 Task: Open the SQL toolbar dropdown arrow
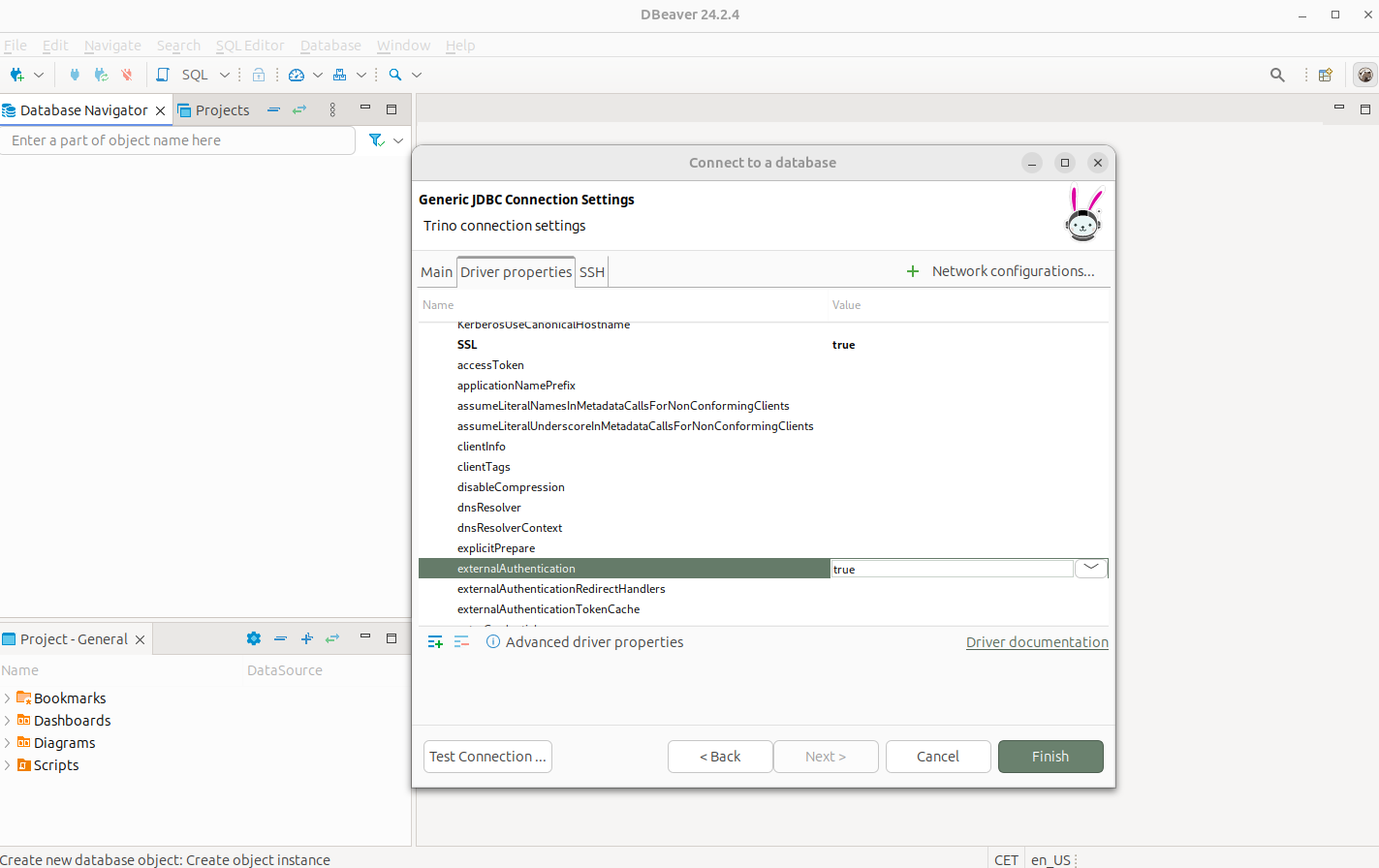(225, 75)
